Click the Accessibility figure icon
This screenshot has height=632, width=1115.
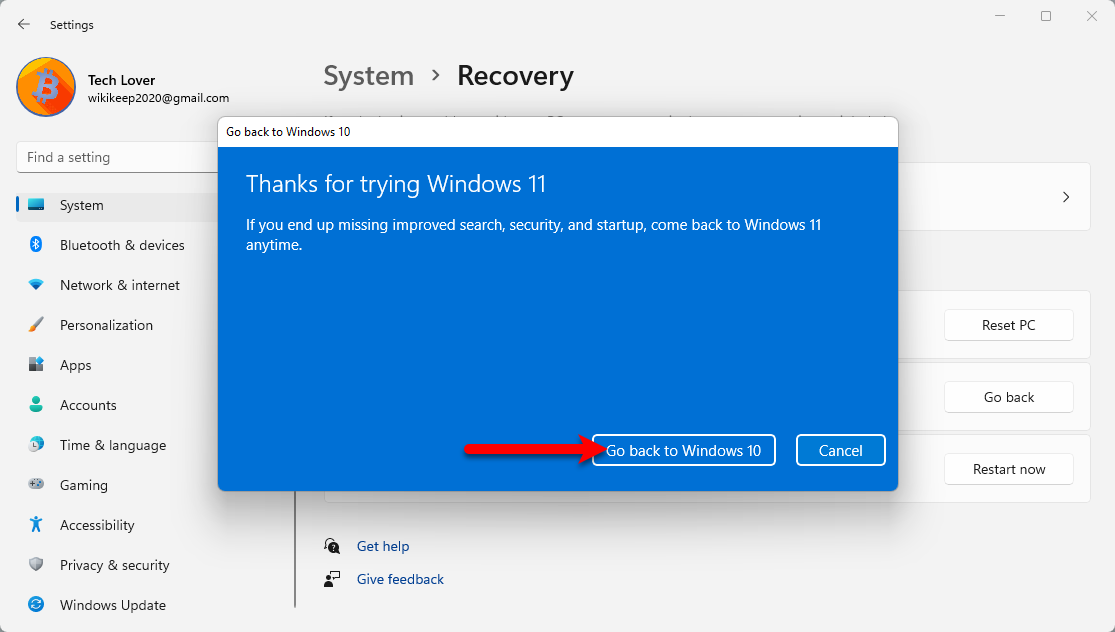[x=36, y=525]
